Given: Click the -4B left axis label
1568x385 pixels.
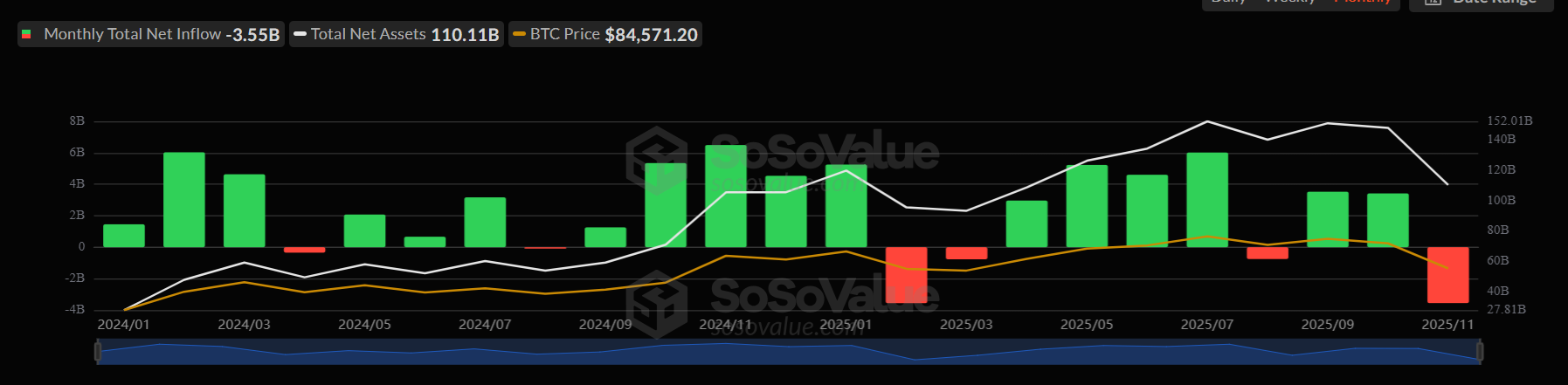Looking at the screenshot, I should pyautogui.click(x=75, y=310).
